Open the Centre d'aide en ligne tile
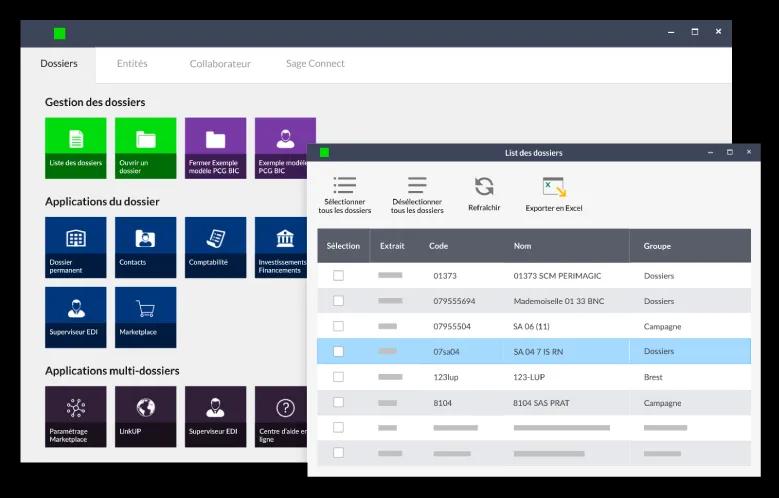This screenshot has width=779, height=498. (281, 416)
